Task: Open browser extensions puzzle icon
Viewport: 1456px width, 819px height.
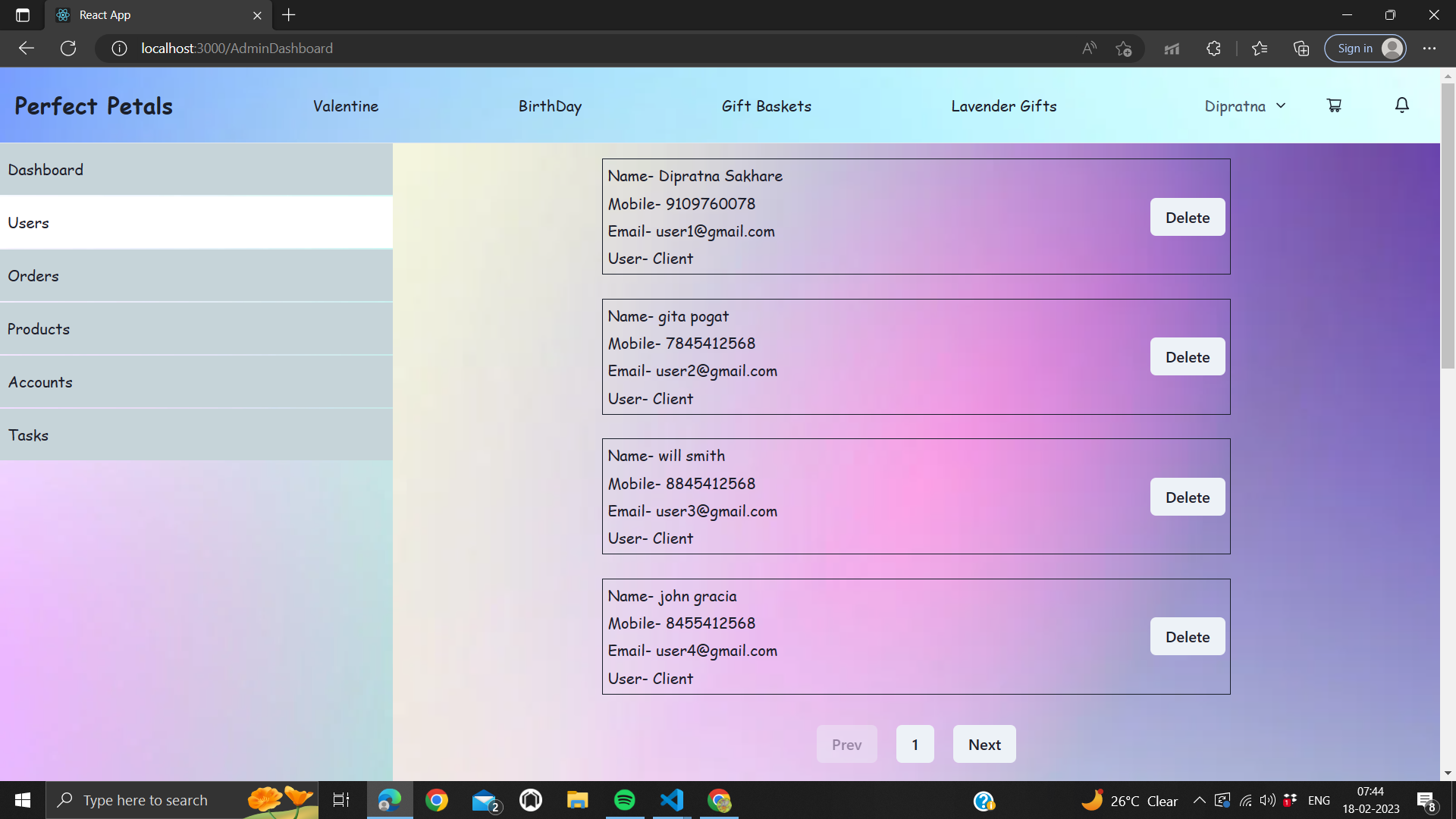Action: point(1213,49)
